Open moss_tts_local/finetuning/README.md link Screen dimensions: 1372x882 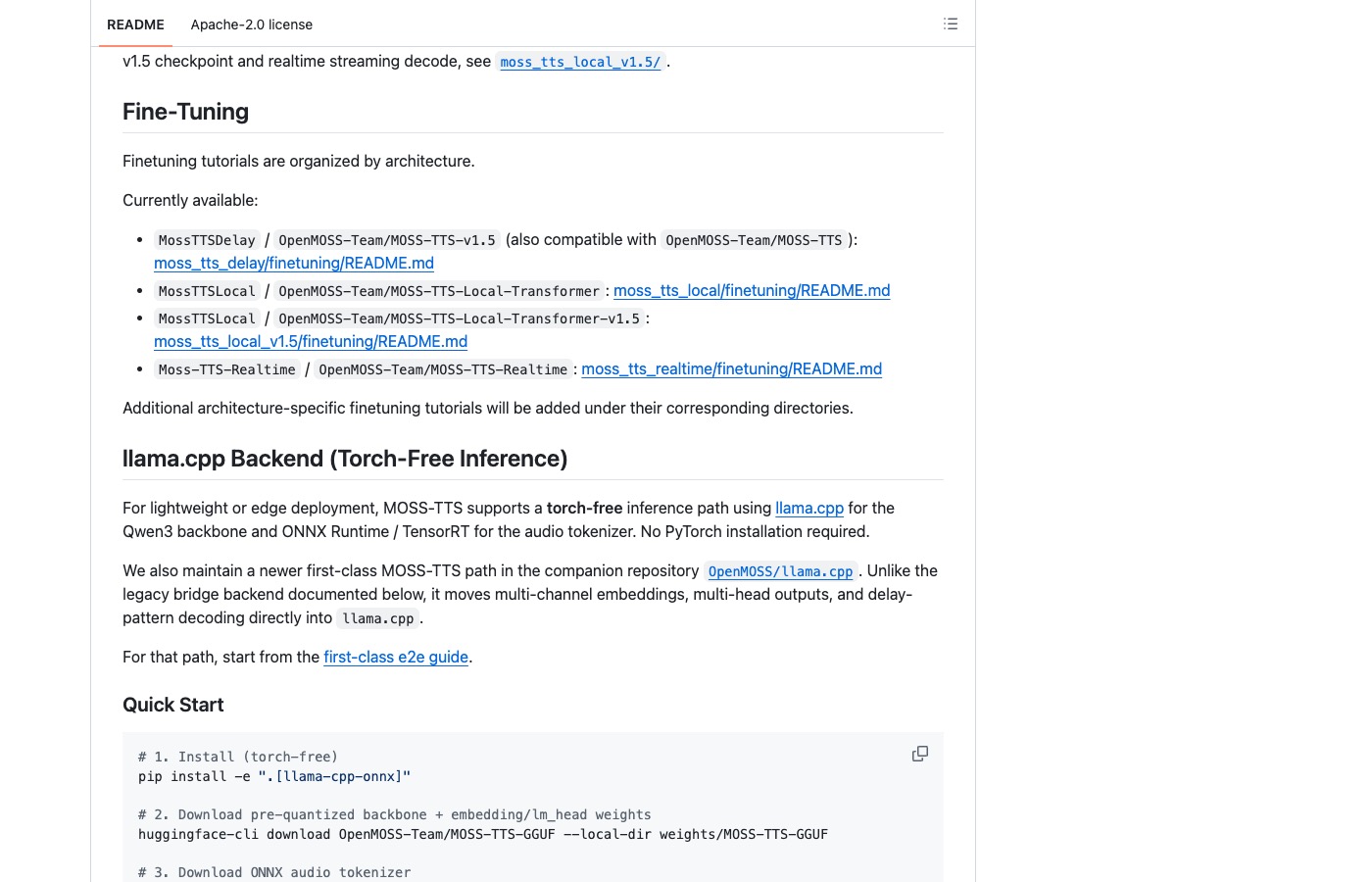(752, 290)
